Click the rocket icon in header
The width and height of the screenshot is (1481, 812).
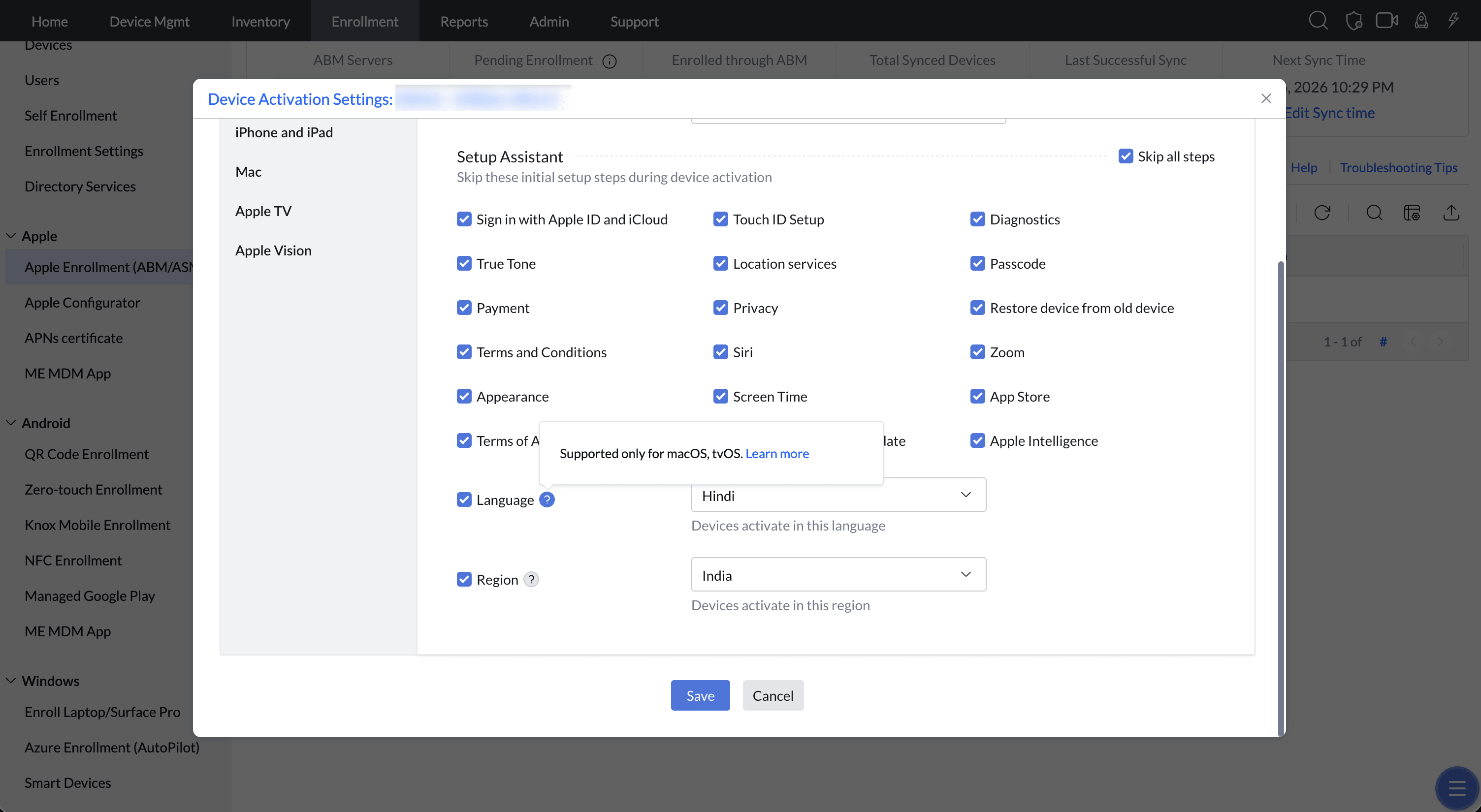(1421, 21)
